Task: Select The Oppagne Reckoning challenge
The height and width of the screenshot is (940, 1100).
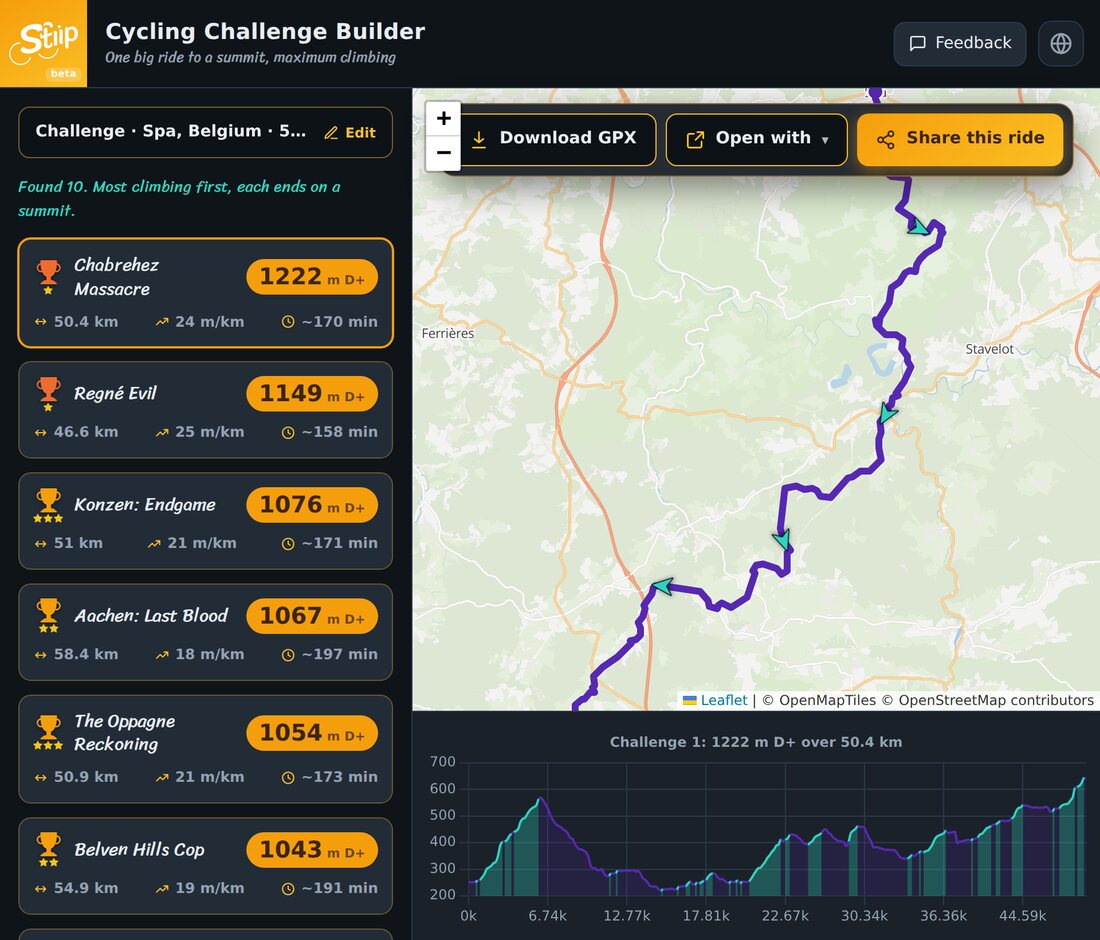Action: 206,748
